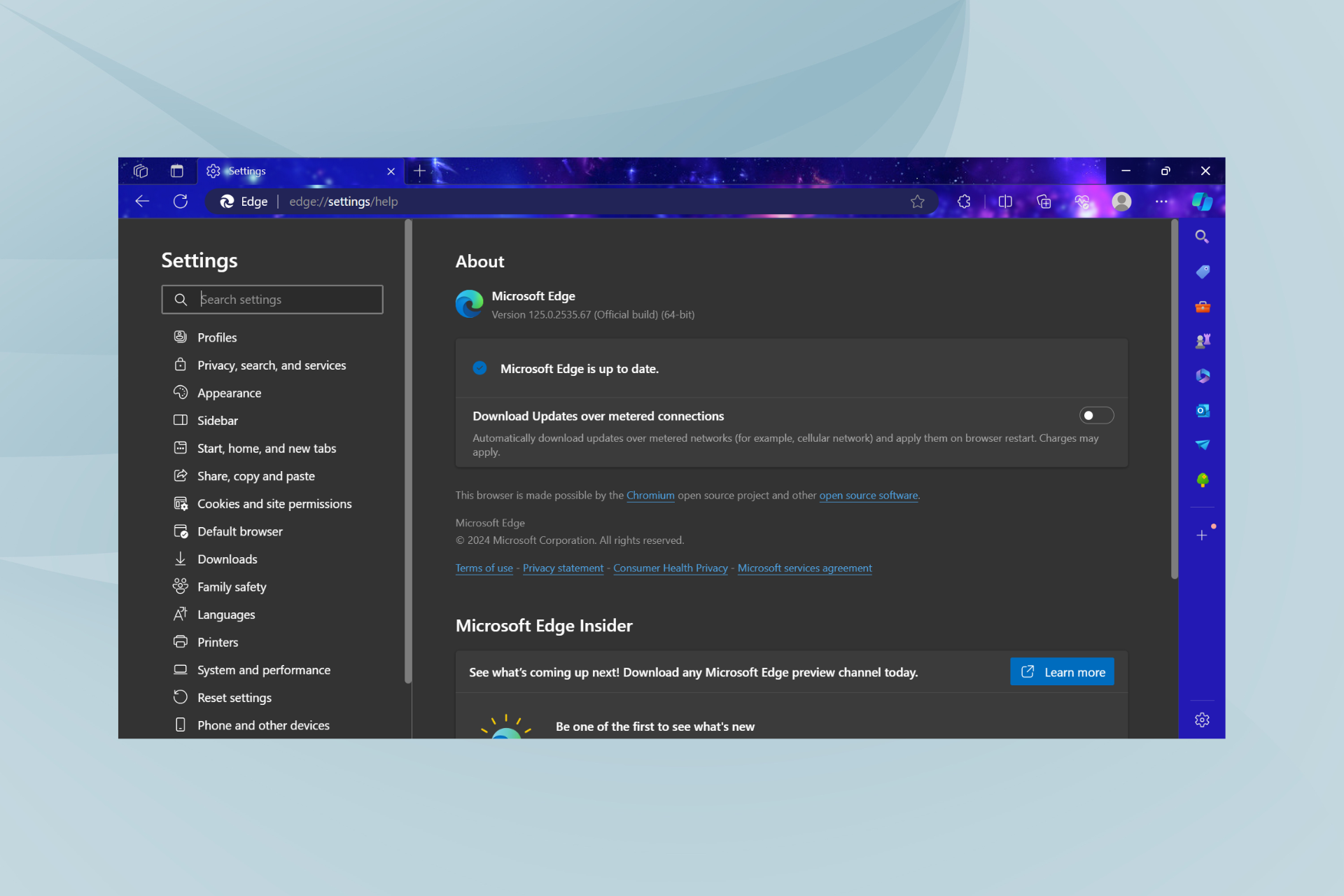The image size is (1344, 896).
Task: Toggle split screen view icon
Action: (x=1005, y=202)
